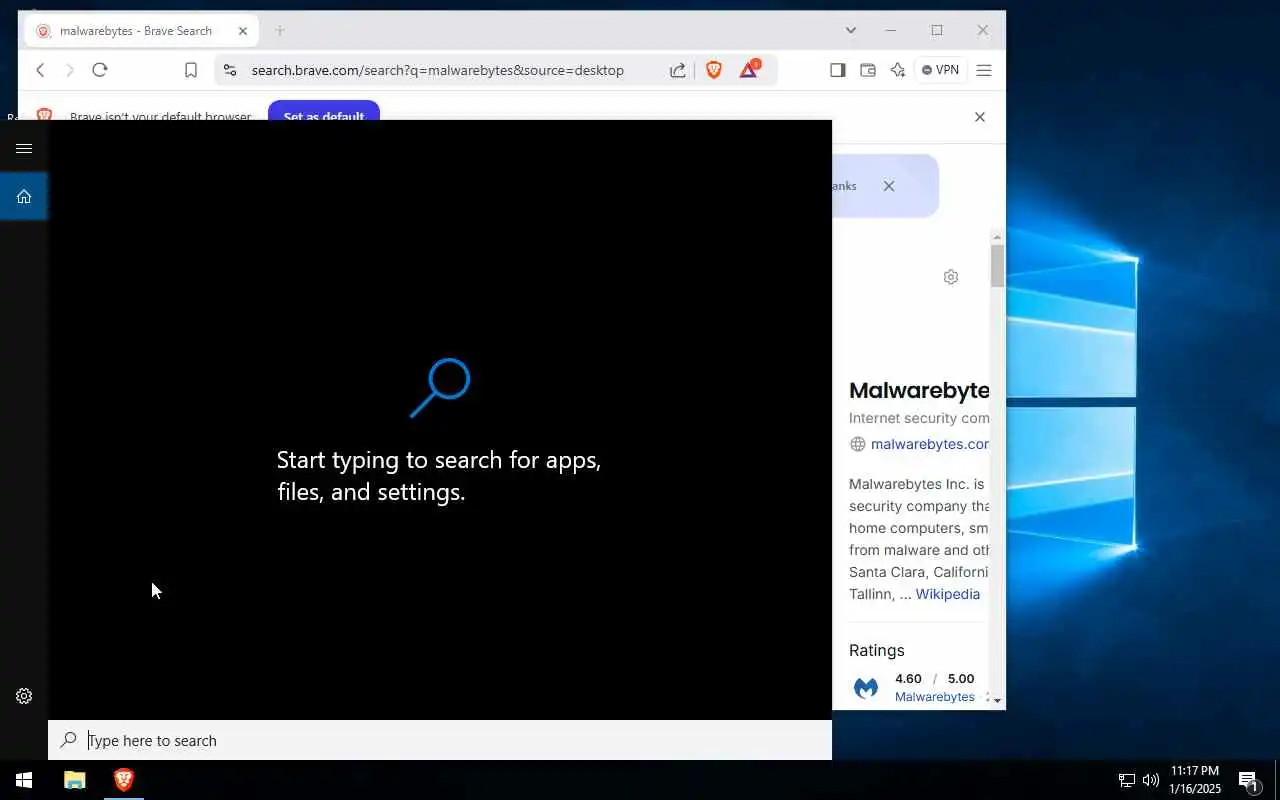Click the Malwarebytes rating source link
The width and height of the screenshot is (1280, 800).
(x=935, y=697)
